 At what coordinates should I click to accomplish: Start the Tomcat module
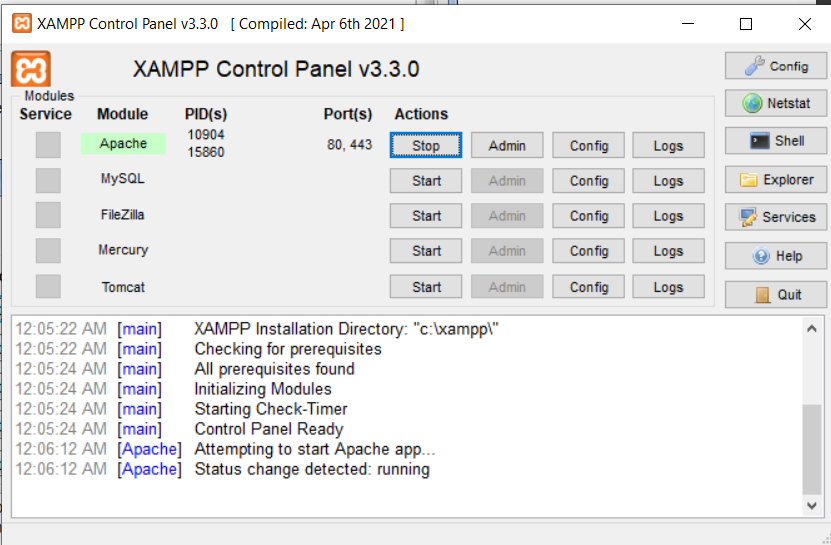pos(426,287)
